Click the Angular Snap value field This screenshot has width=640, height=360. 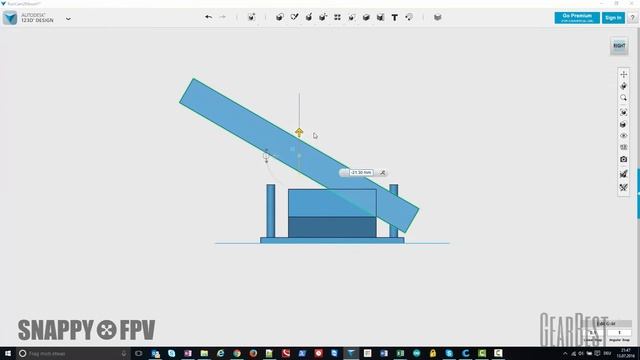click(619, 333)
